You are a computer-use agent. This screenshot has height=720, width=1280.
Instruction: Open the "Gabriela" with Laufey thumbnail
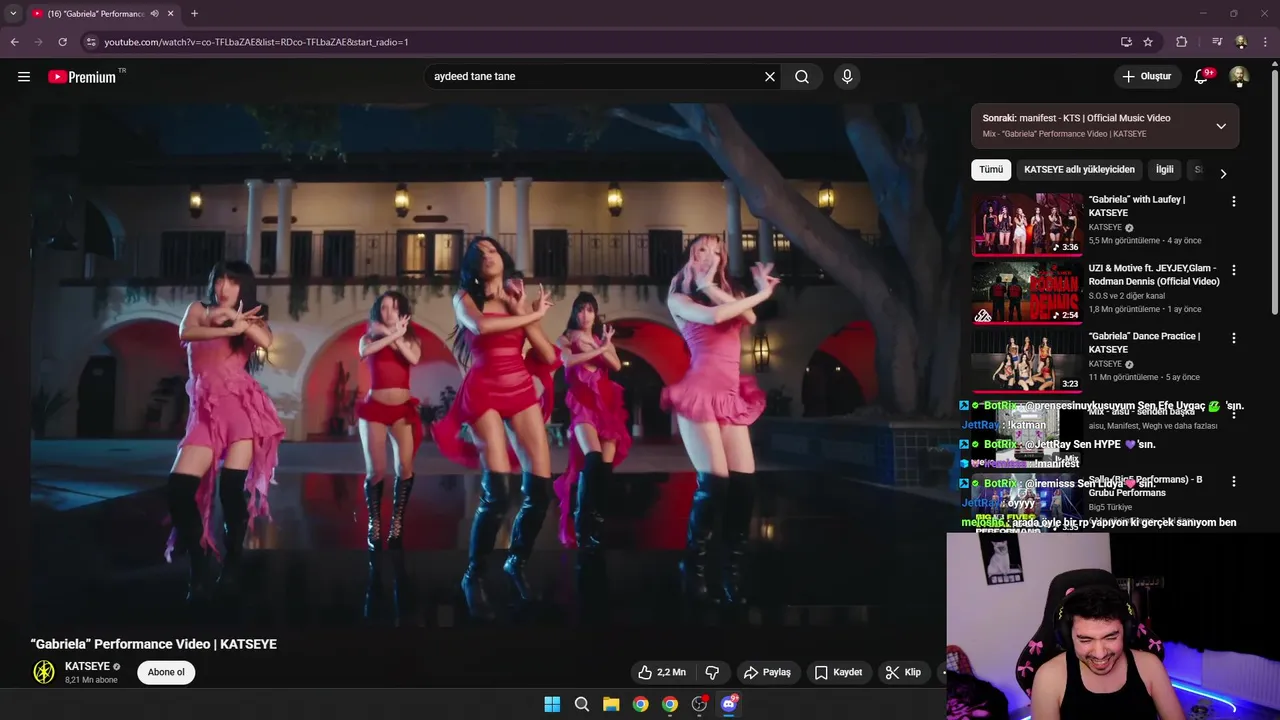tap(1027, 224)
